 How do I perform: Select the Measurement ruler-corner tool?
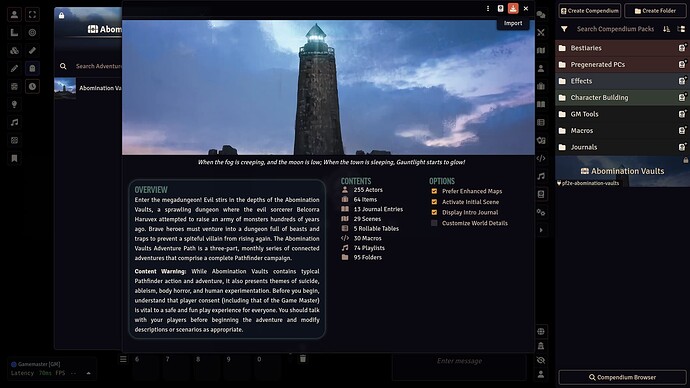point(14,33)
